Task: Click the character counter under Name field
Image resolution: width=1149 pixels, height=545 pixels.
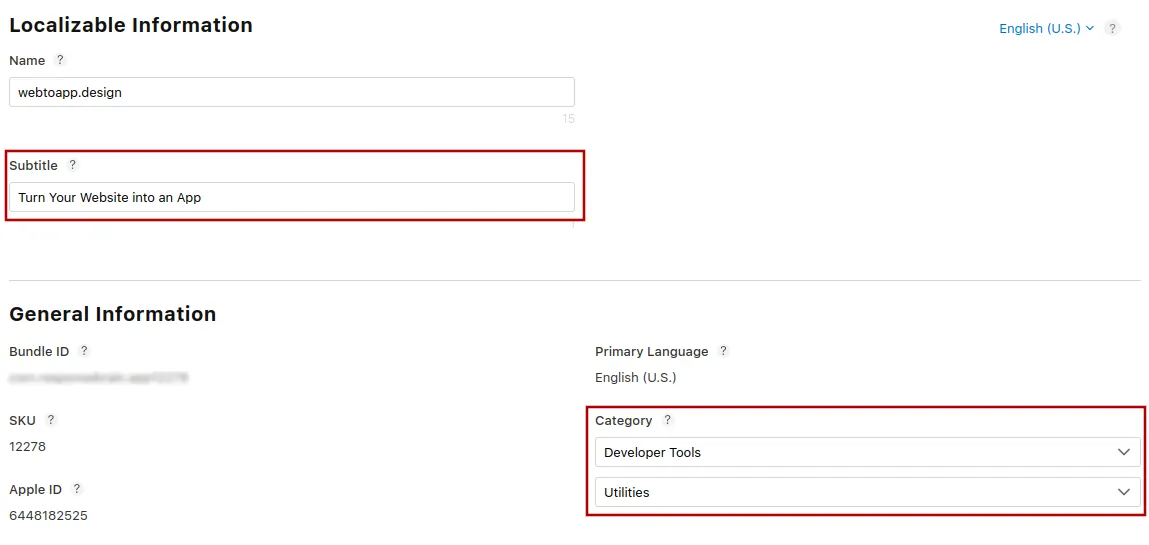Action: (x=569, y=119)
